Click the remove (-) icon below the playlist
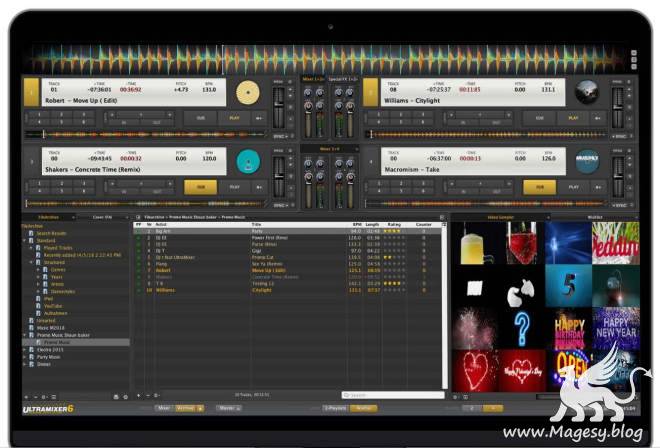The width and height of the screenshot is (660, 448). coord(147,396)
